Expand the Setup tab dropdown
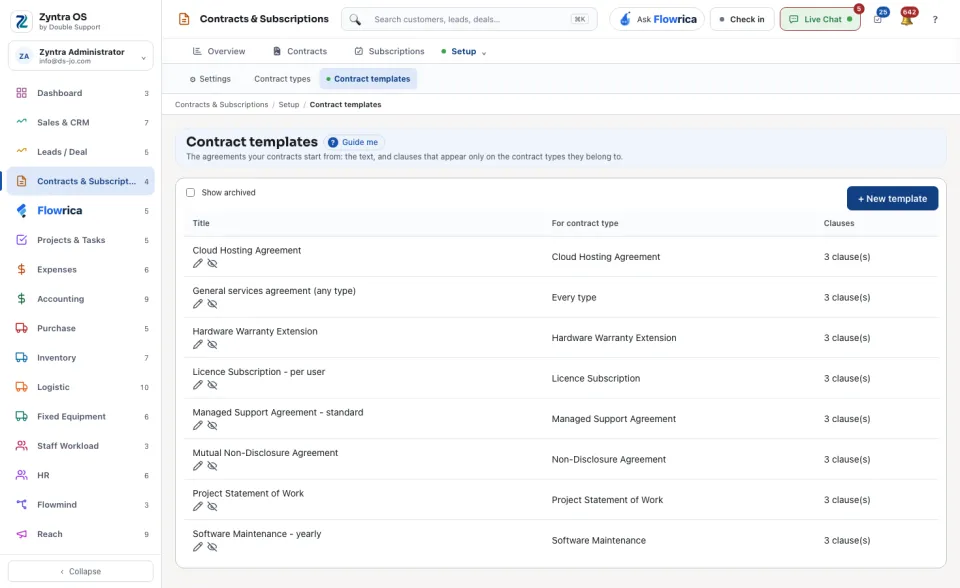The height and width of the screenshot is (588, 960). point(484,53)
